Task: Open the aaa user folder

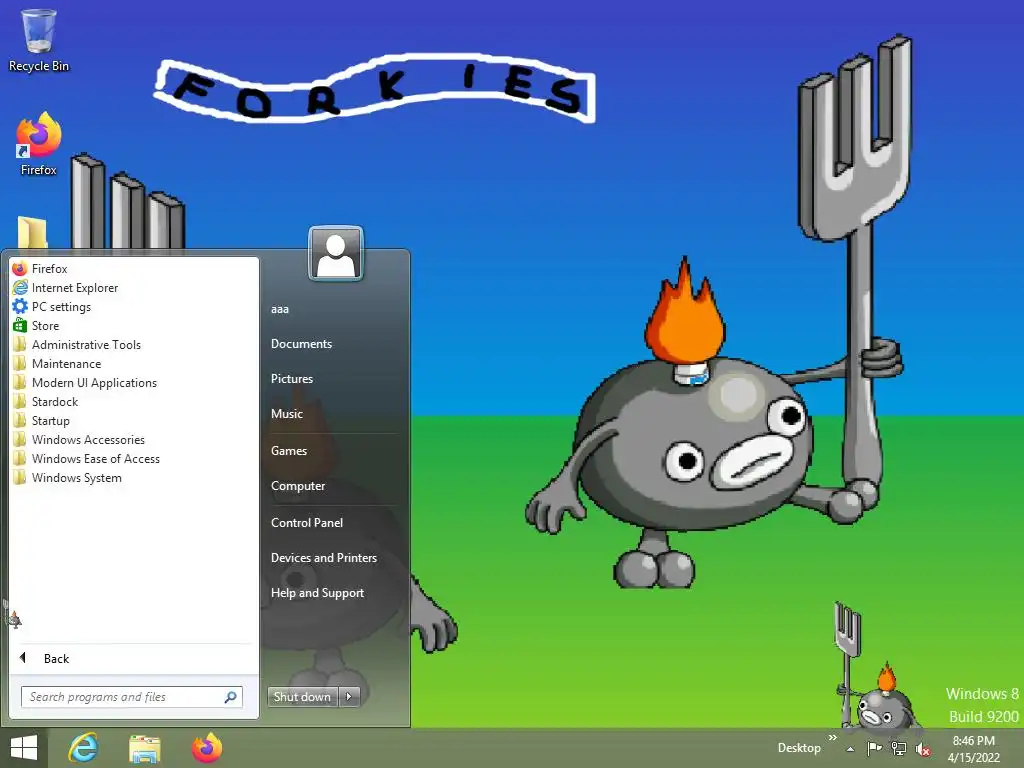Action: [x=280, y=309]
